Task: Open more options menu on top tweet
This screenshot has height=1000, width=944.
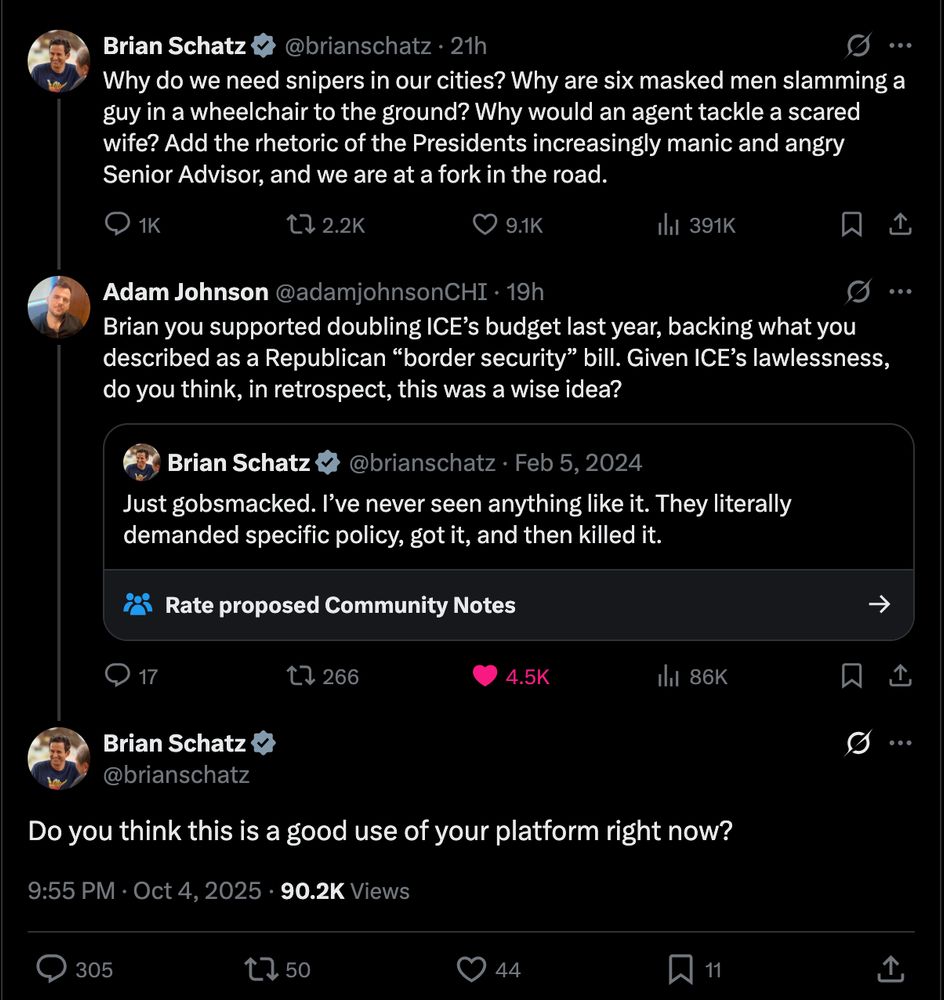Action: [900, 45]
